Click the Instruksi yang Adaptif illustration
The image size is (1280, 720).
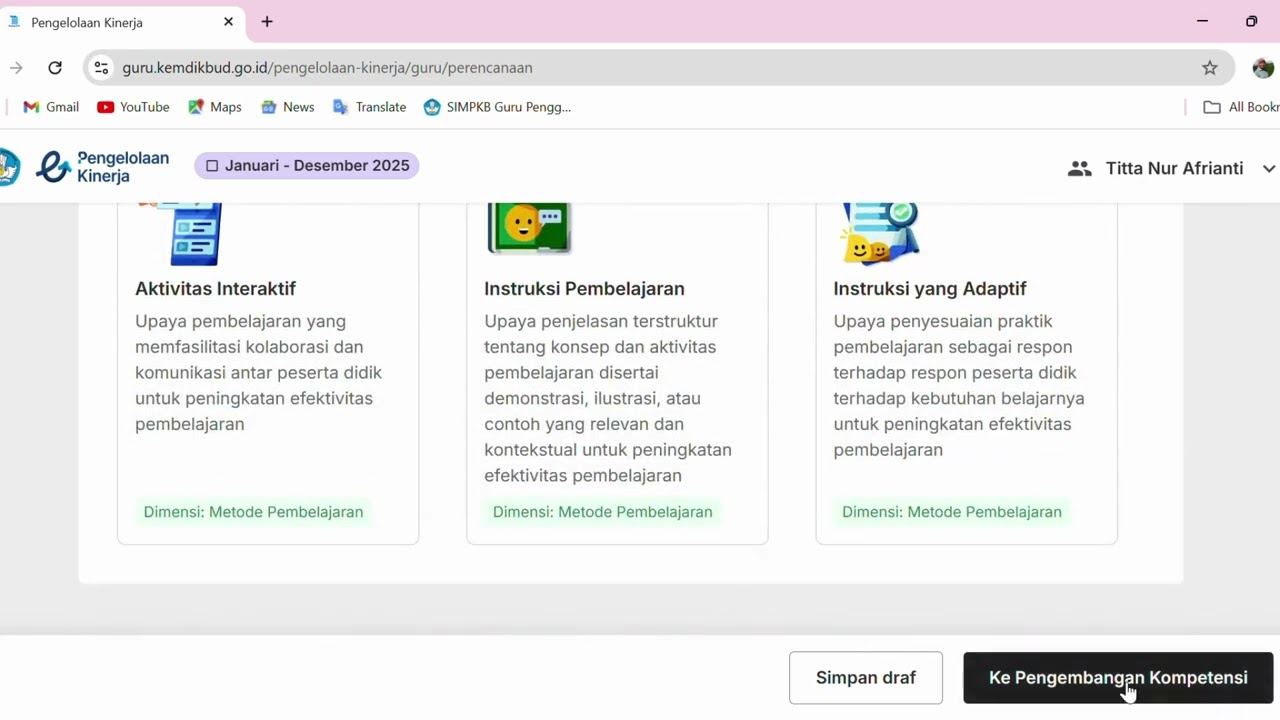(880, 234)
